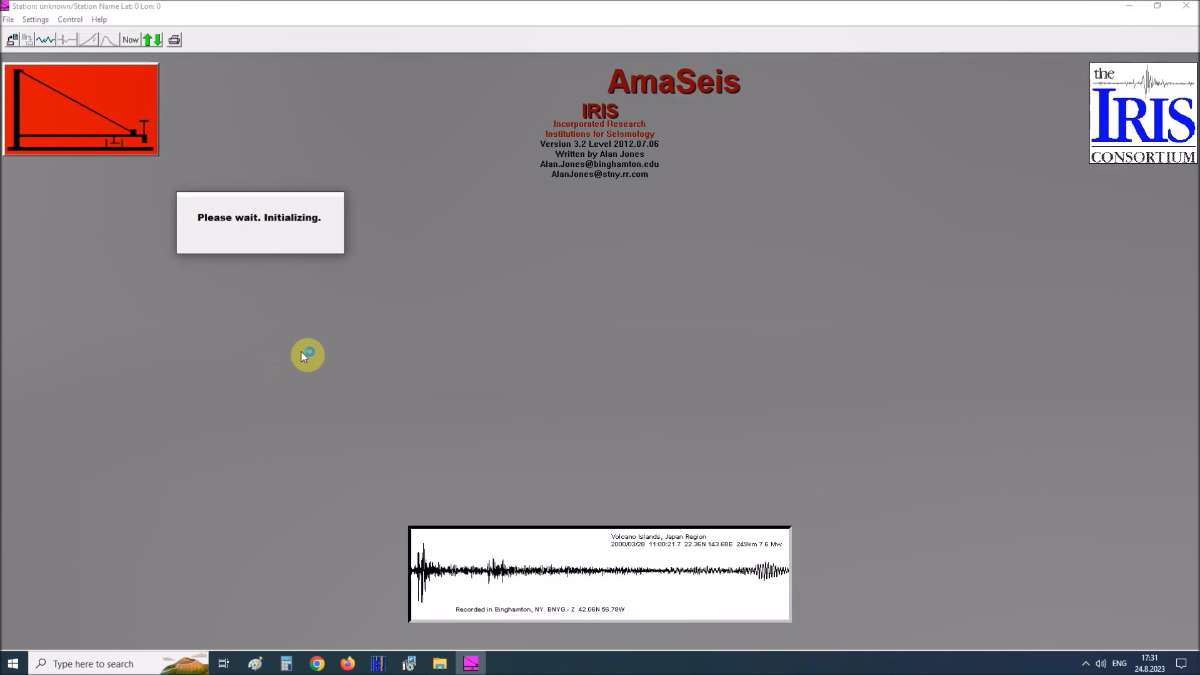Screen dimensions: 1200x675
Task: Select the blue seismic waveform toolbar icon
Action: click(45, 40)
